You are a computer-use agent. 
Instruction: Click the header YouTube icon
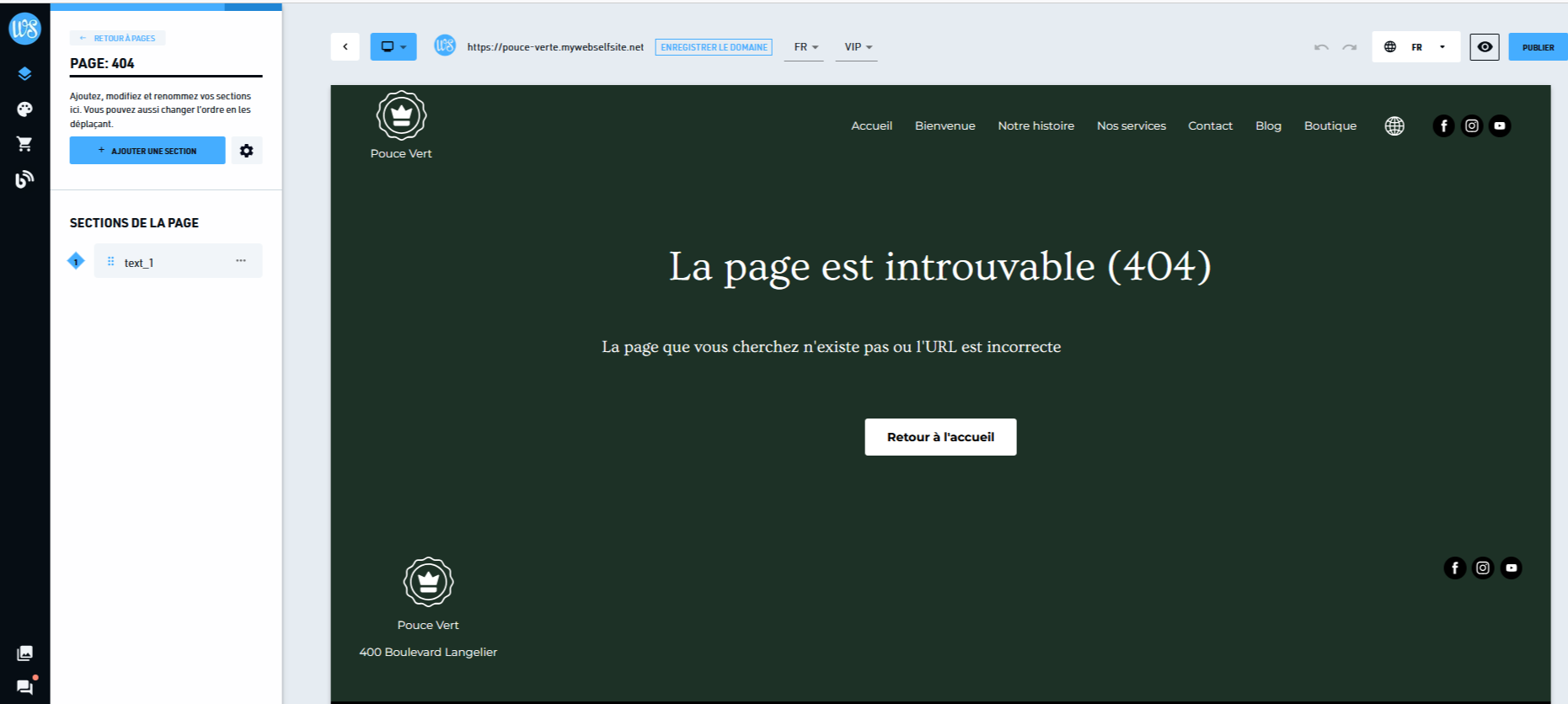pos(1500,125)
